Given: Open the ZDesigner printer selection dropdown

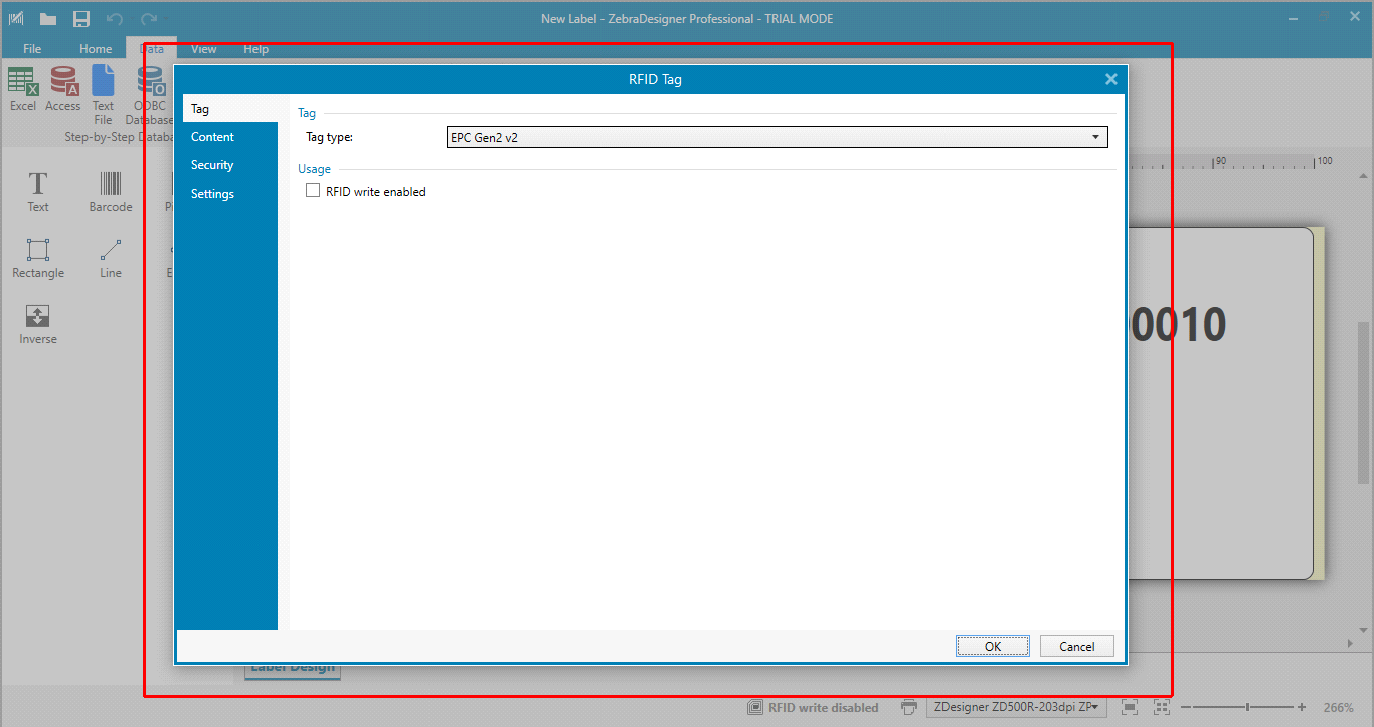Looking at the screenshot, I should coord(1016,707).
